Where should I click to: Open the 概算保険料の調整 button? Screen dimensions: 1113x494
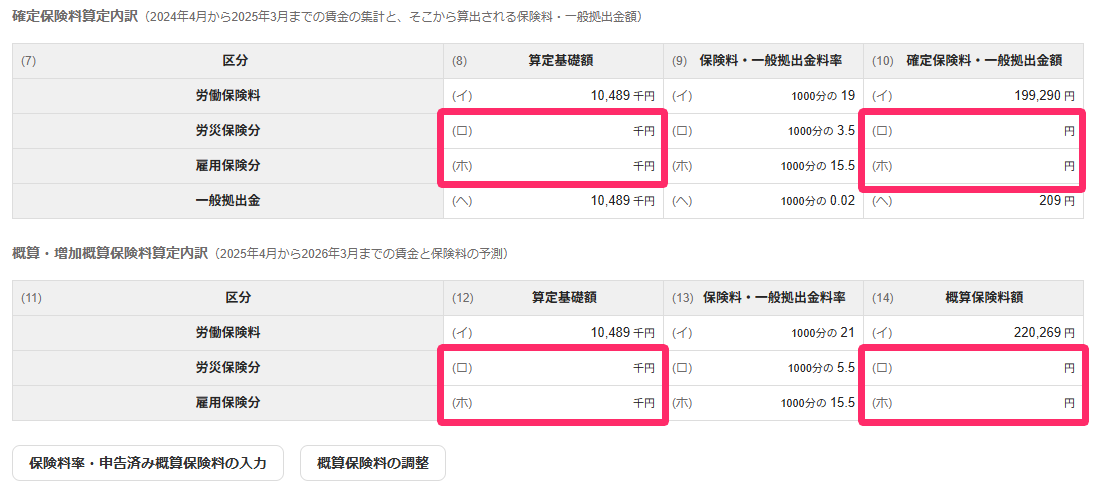[373, 463]
